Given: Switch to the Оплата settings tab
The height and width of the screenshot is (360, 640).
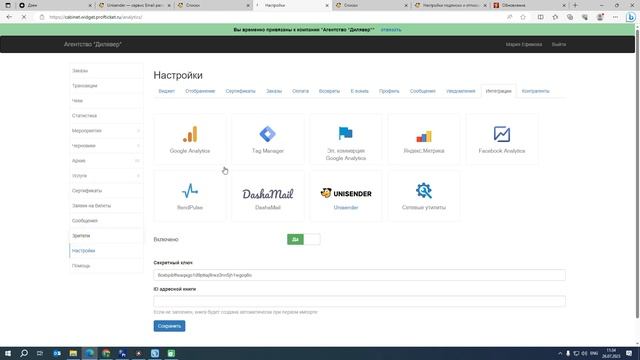Looking at the screenshot, I should pos(300,91).
